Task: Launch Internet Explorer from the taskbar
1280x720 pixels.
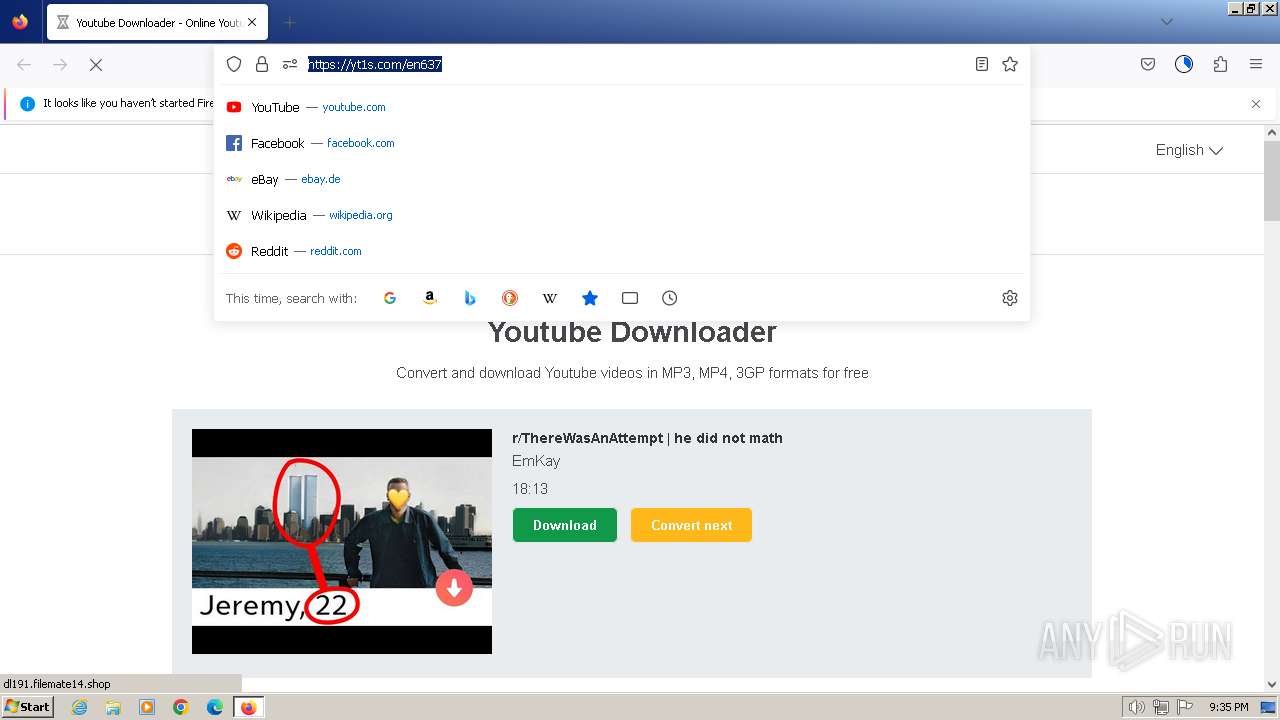Action: (x=80, y=707)
